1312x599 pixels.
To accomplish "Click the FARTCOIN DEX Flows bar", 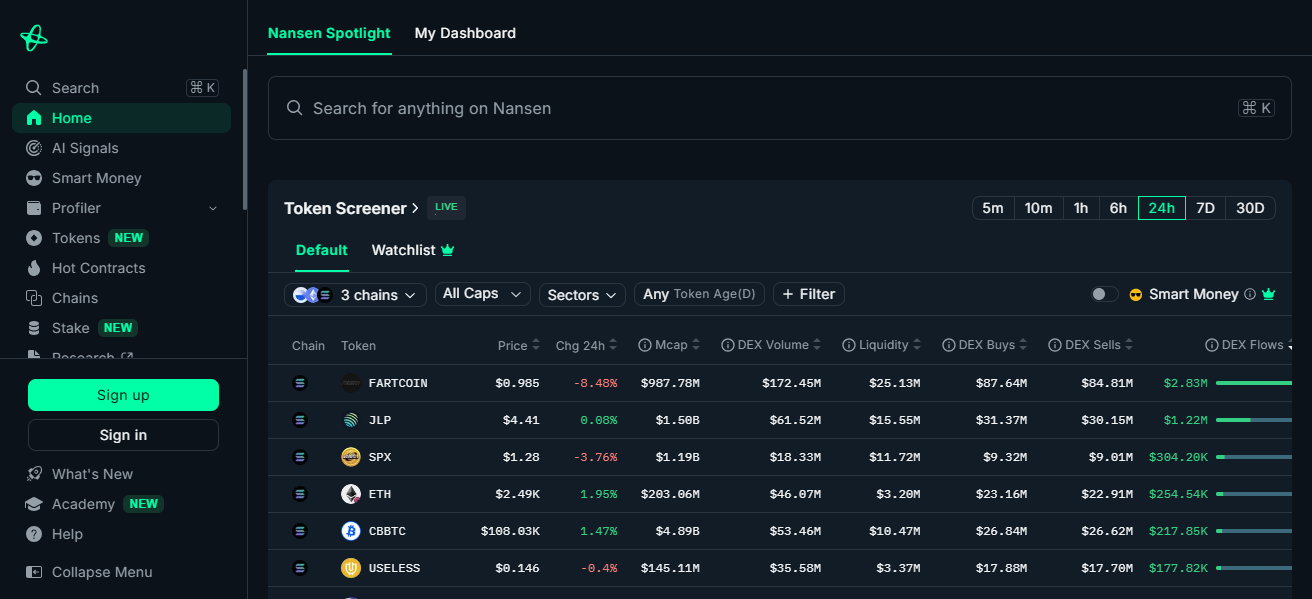I will coord(1253,383).
